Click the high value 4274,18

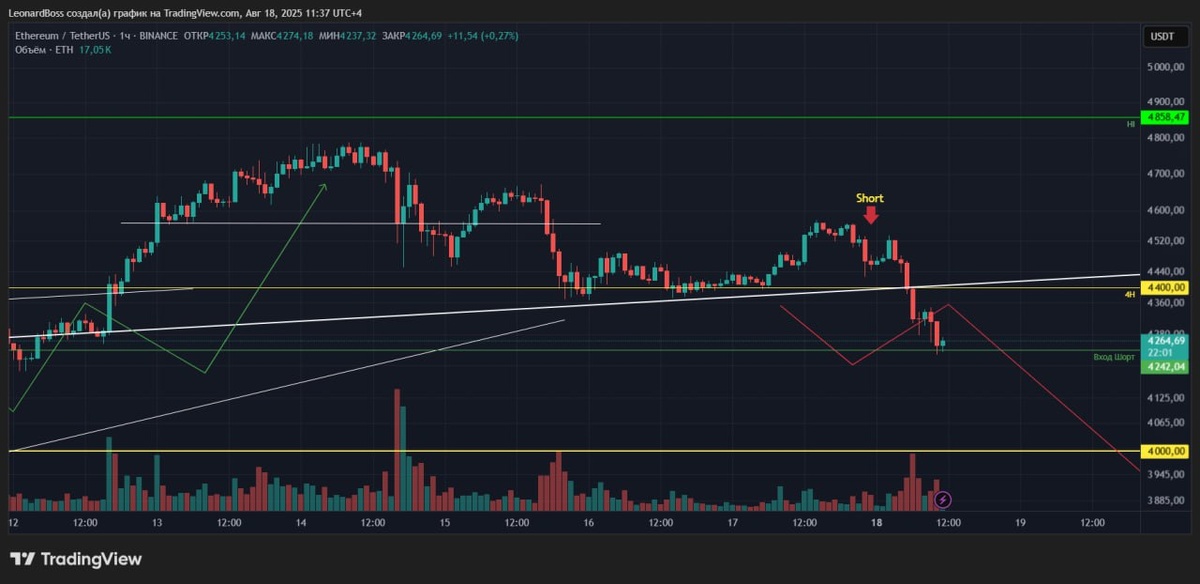point(295,36)
